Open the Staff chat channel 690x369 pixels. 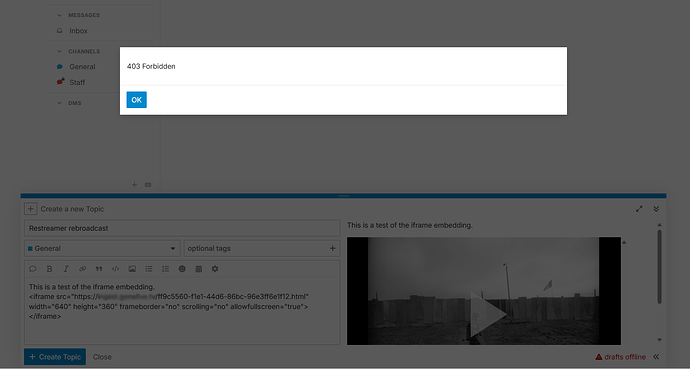coord(77,82)
